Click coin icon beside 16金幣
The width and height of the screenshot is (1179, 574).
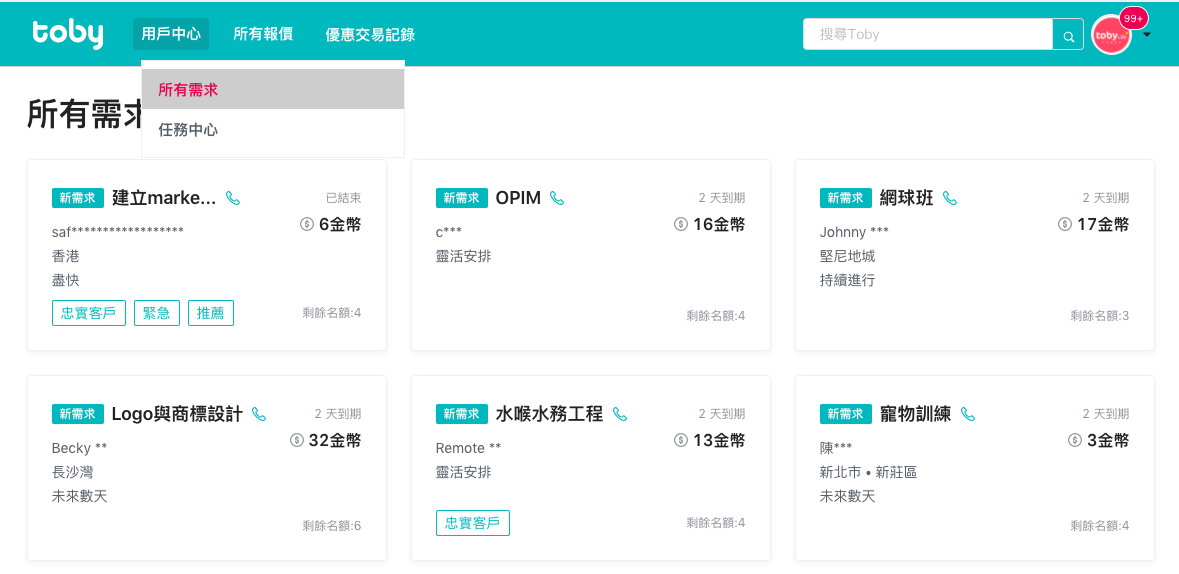click(x=680, y=224)
